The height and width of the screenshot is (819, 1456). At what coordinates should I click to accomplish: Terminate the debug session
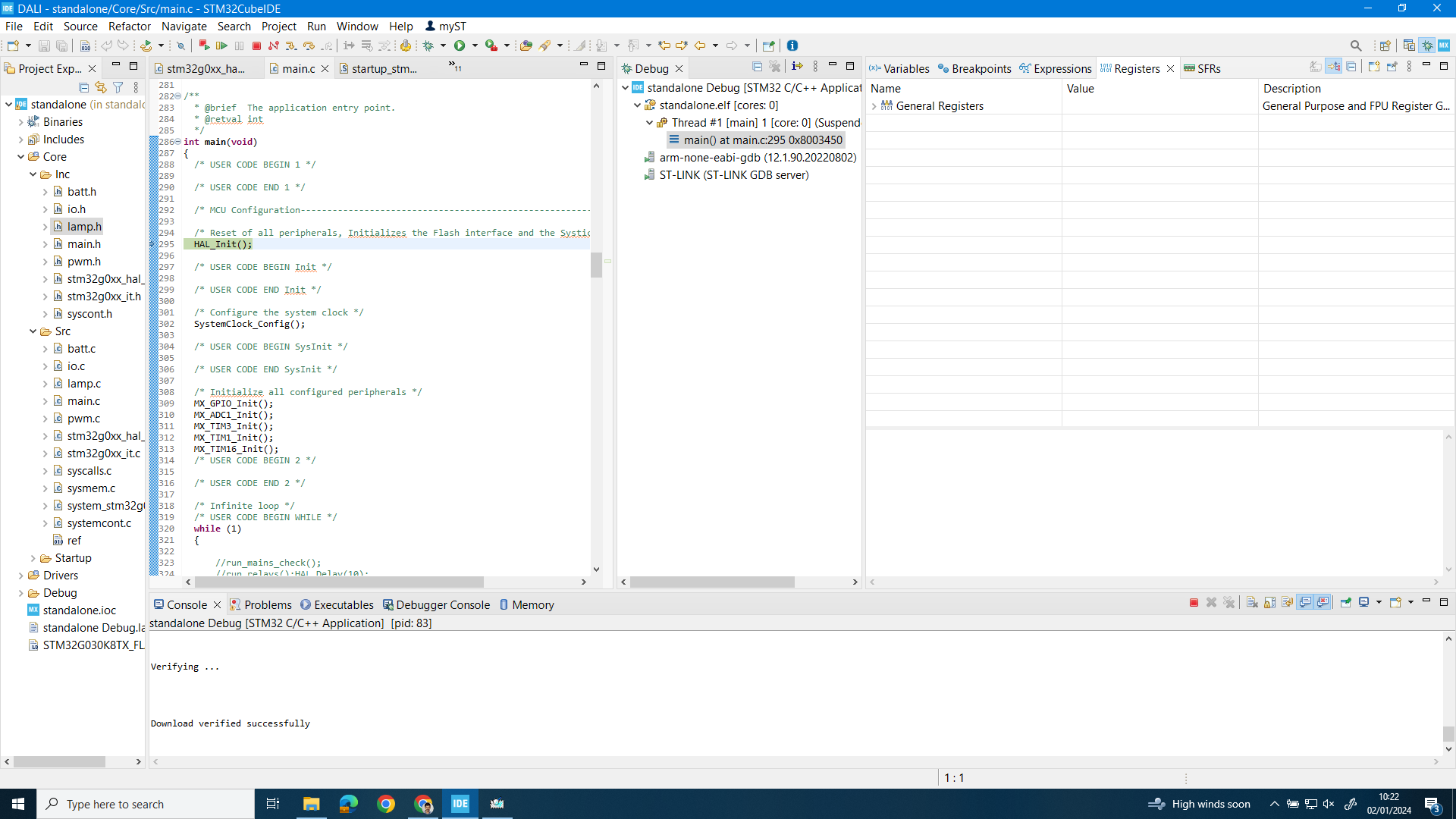click(256, 45)
